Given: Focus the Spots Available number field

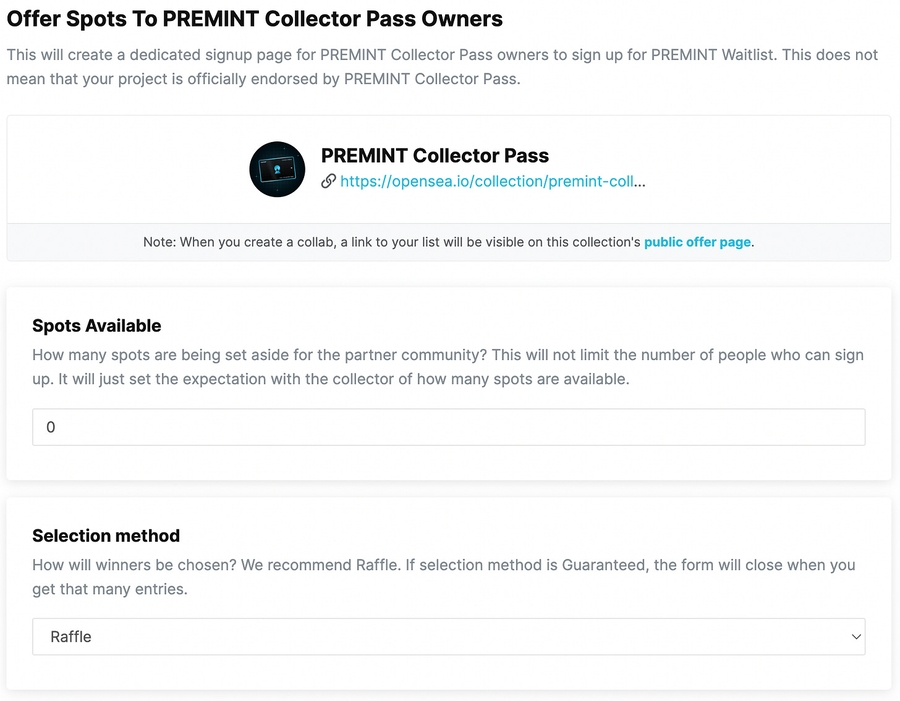Looking at the screenshot, I should [x=448, y=427].
